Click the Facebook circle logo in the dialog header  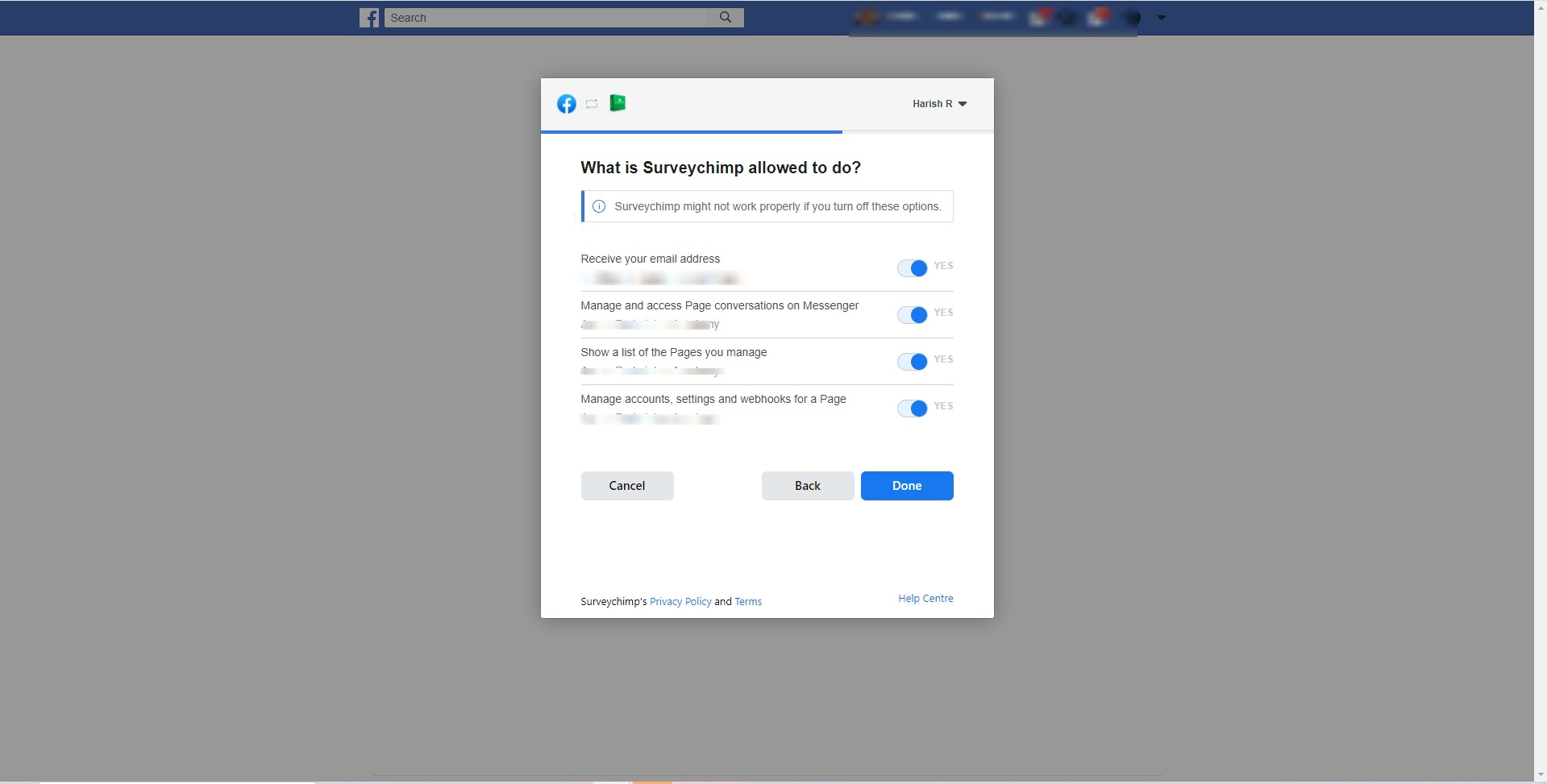tap(567, 103)
